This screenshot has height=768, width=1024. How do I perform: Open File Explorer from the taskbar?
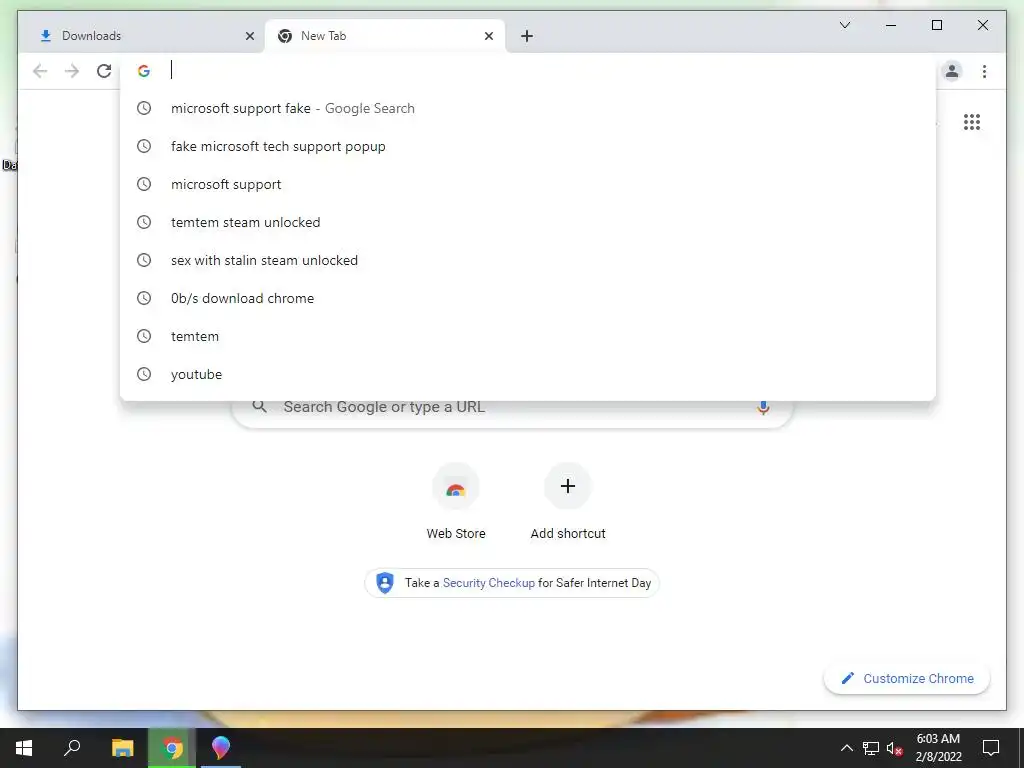122,748
